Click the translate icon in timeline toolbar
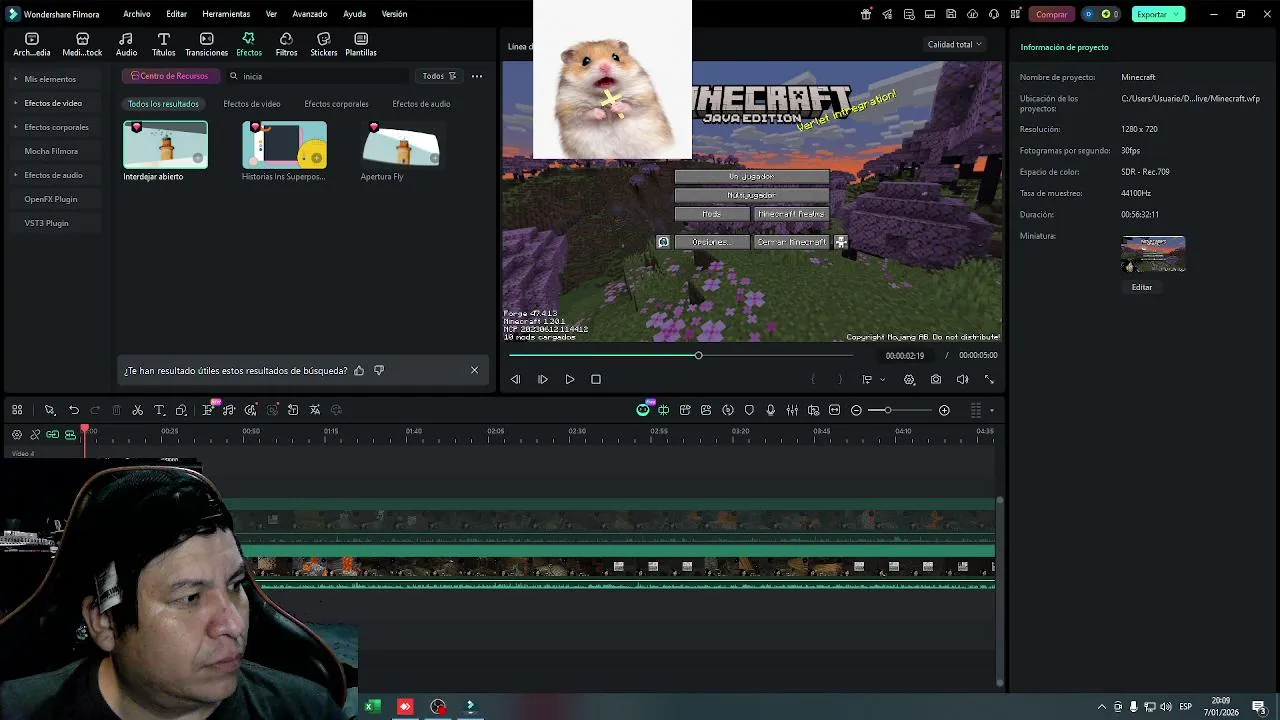The height and width of the screenshot is (720, 1280). click(x=314, y=410)
